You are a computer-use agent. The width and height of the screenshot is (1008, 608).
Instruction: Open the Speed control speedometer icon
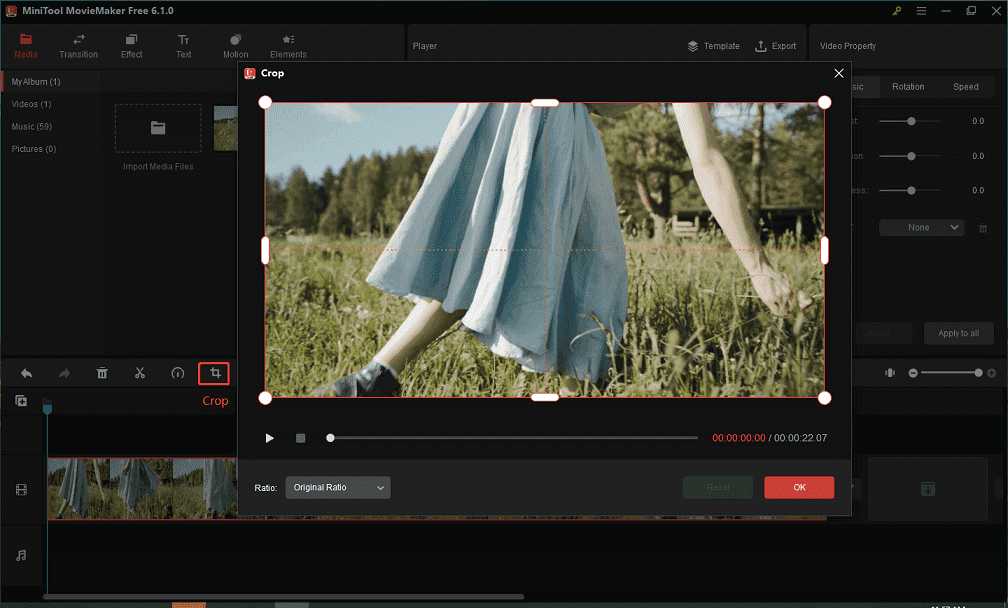(177, 373)
